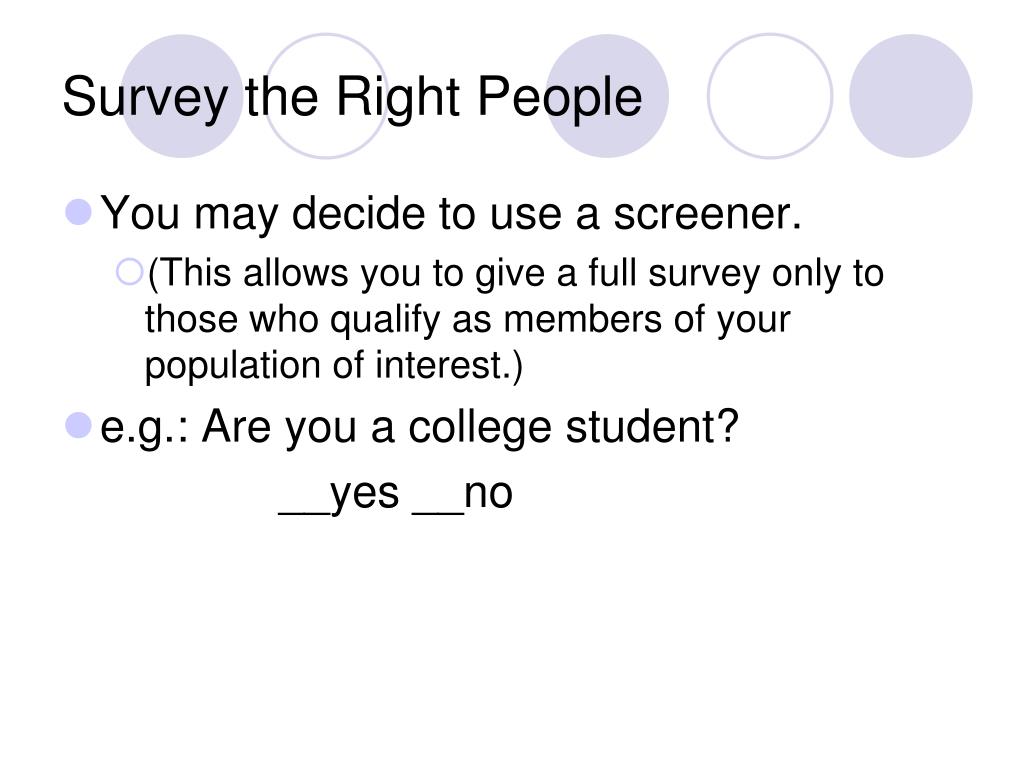Click the rightmost filled lavender circle

911,96
